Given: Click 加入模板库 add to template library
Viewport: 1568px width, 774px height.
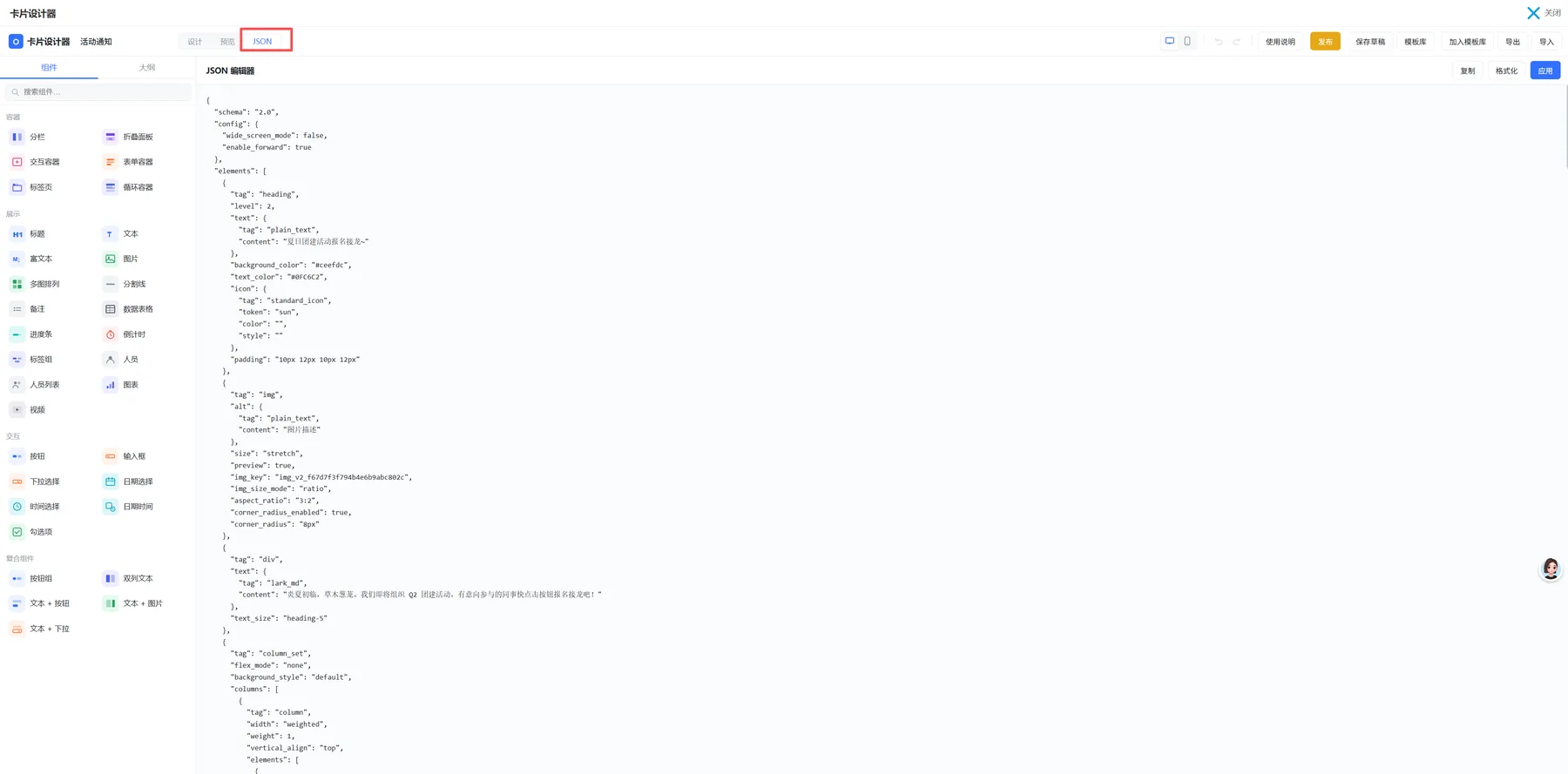Looking at the screenshot, I should pyautogui.click(x=1468, y=42).
